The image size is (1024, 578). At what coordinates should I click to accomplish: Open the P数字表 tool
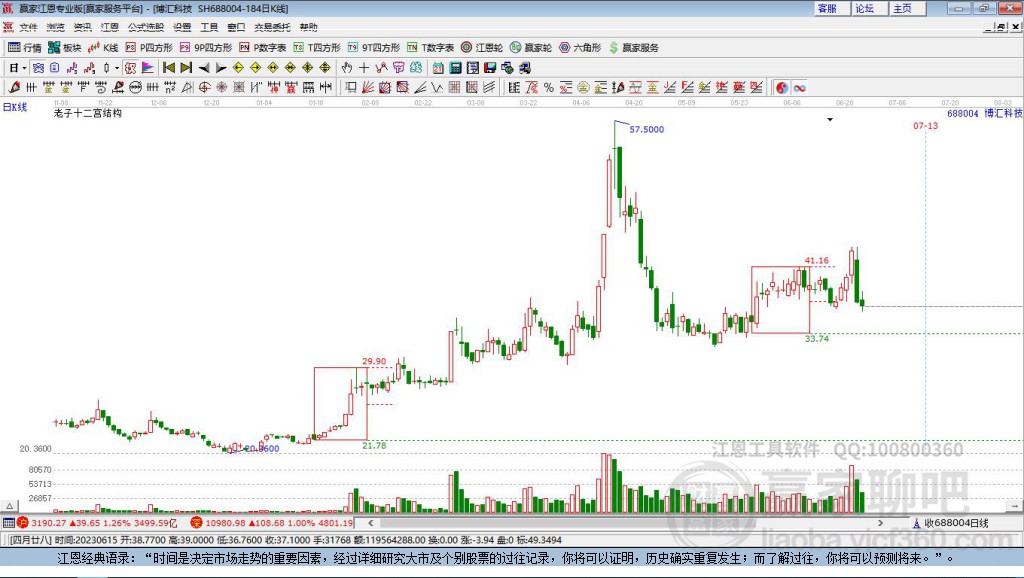[x=263, y=48]
